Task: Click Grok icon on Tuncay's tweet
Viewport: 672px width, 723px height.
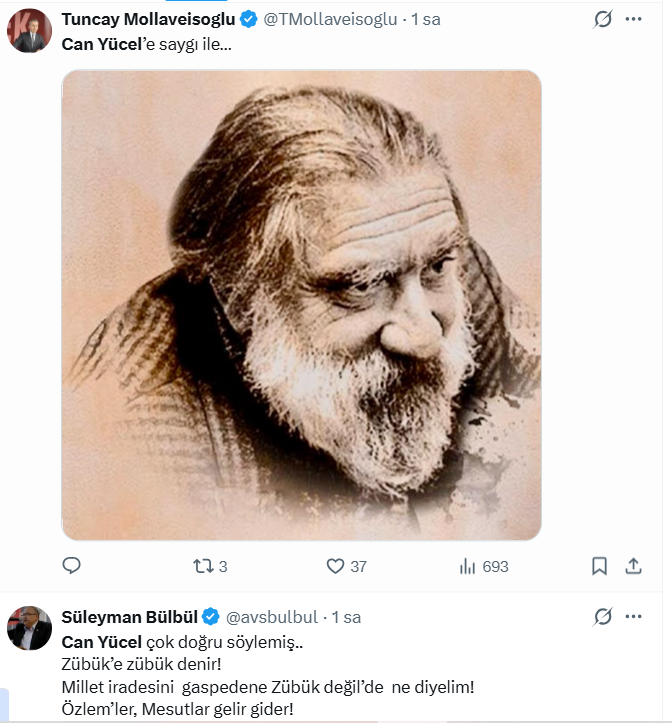Action: point(602,19)
